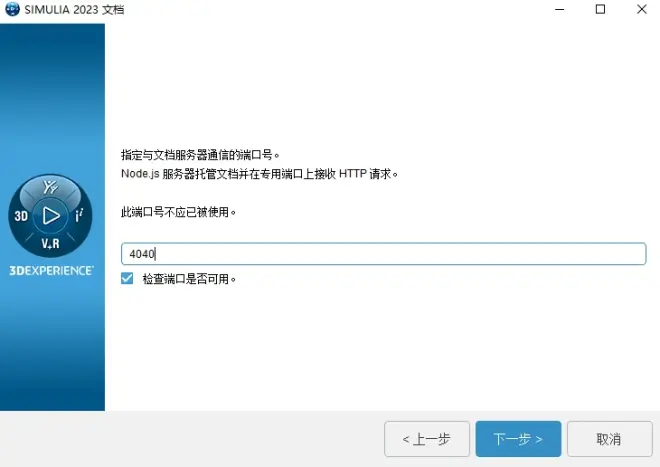This screenshot has width=660, height=467.
Task: Click the 指定与文档服务器通信的端口号 instruction text
Action: pos(200,155)
